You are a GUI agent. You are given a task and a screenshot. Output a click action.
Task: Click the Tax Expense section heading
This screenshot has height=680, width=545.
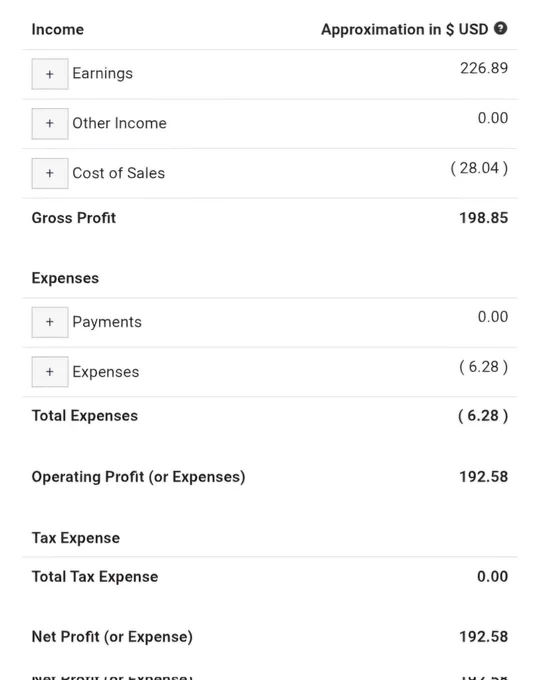tap(75, 538)
